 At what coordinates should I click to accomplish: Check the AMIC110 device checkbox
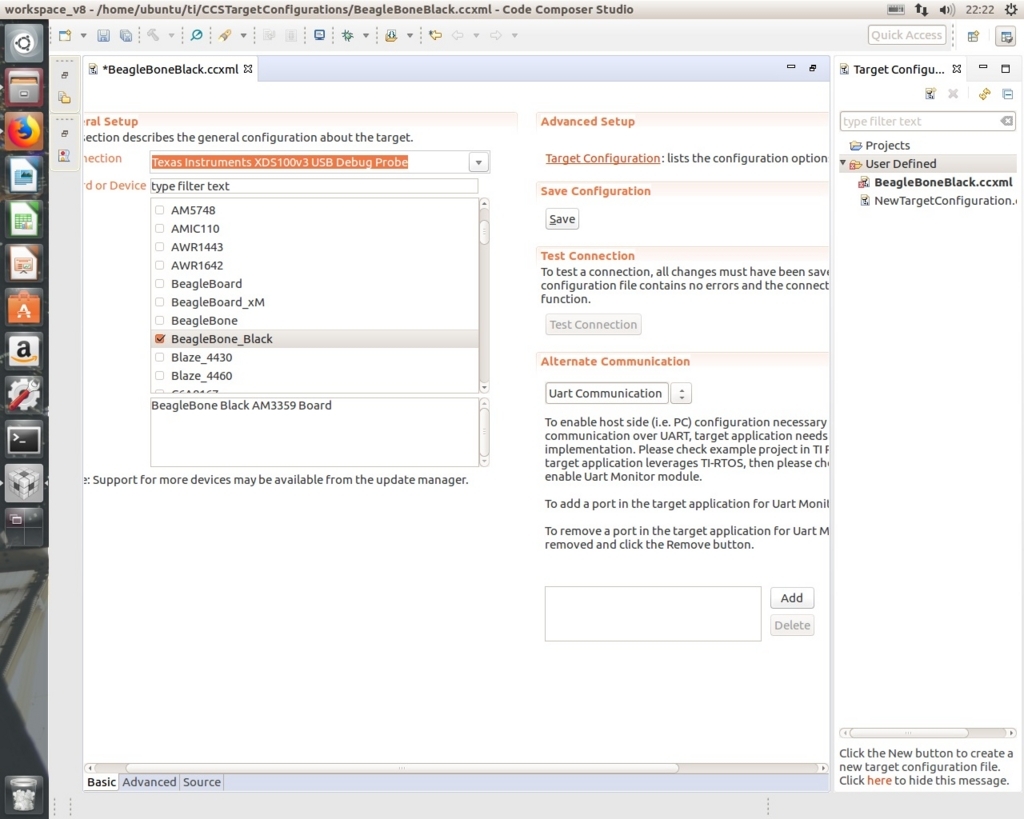(x=159, y=229)
